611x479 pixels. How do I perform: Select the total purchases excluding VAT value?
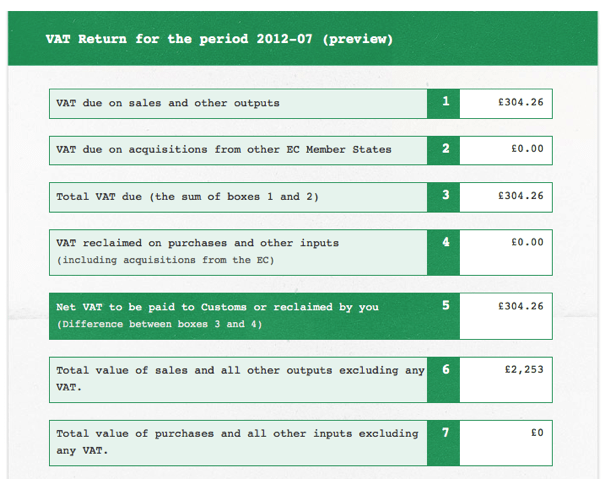pos(507,443)
